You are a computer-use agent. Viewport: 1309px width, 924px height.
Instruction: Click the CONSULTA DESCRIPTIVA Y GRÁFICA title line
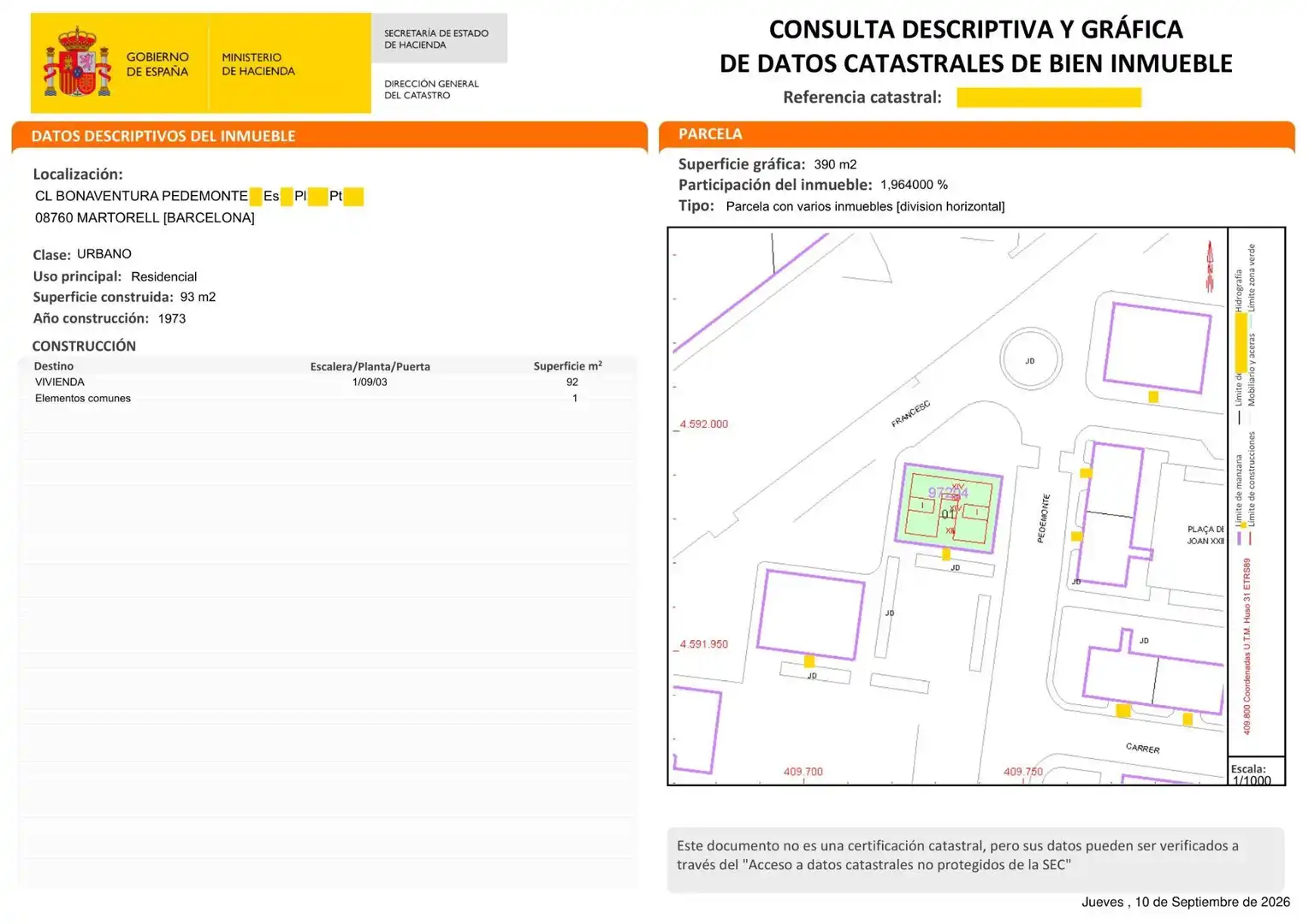tap(975, 29)
